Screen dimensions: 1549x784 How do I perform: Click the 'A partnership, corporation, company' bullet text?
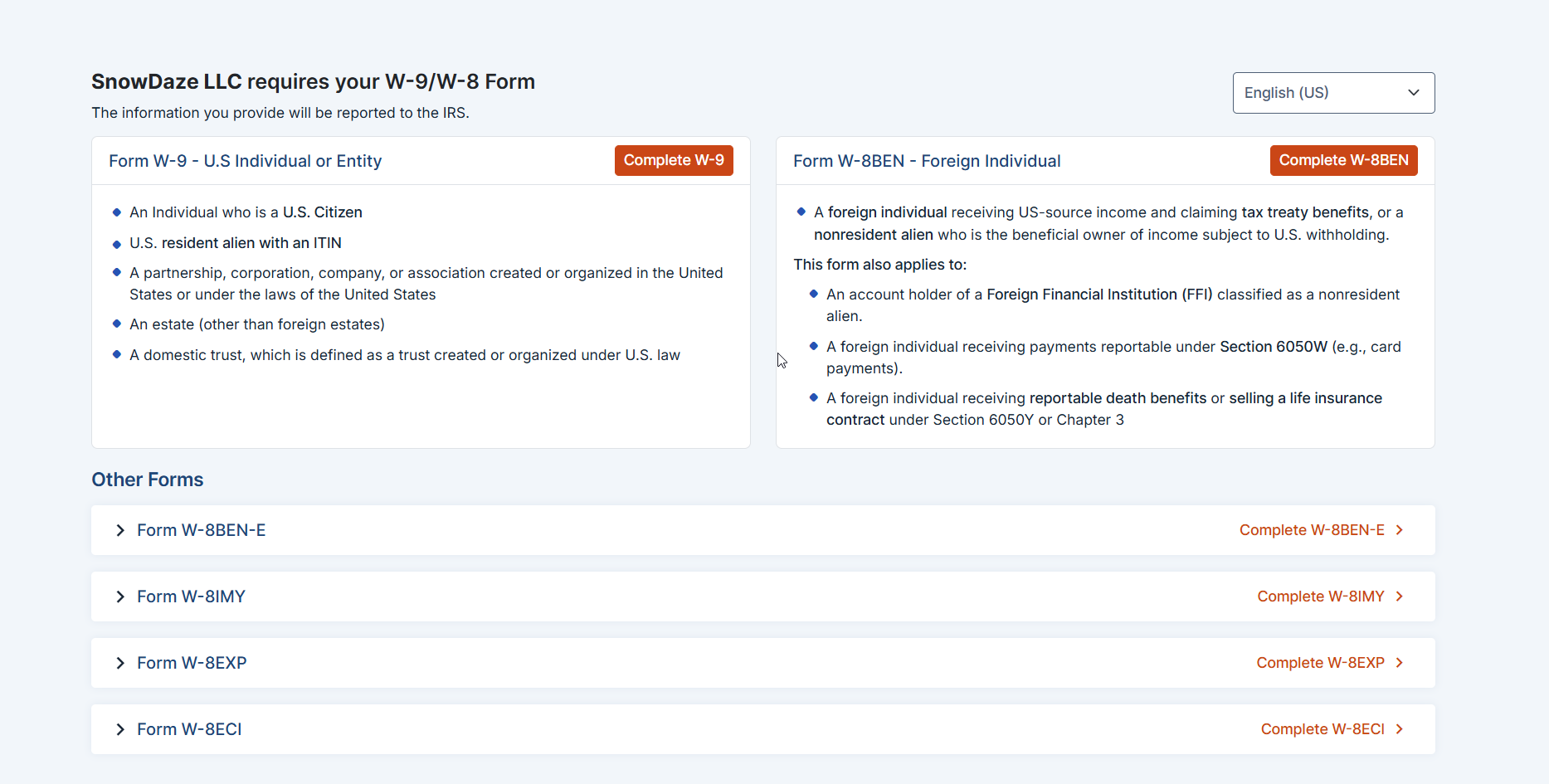coord(426,284)
